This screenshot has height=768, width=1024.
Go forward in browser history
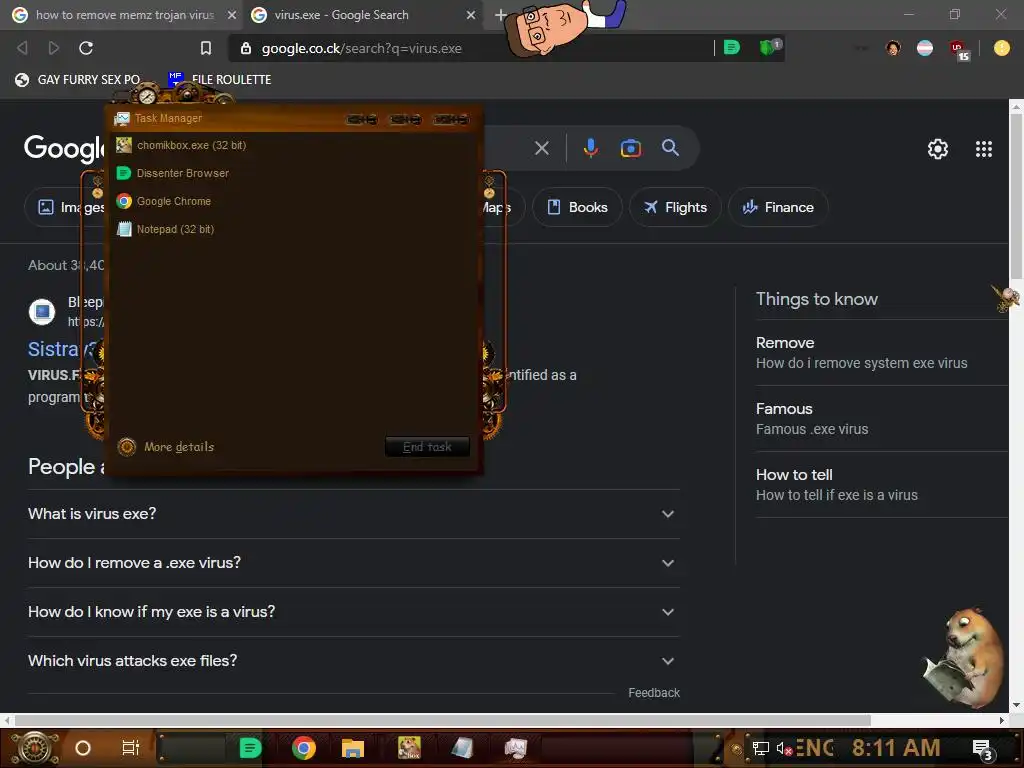click(54, 48)
